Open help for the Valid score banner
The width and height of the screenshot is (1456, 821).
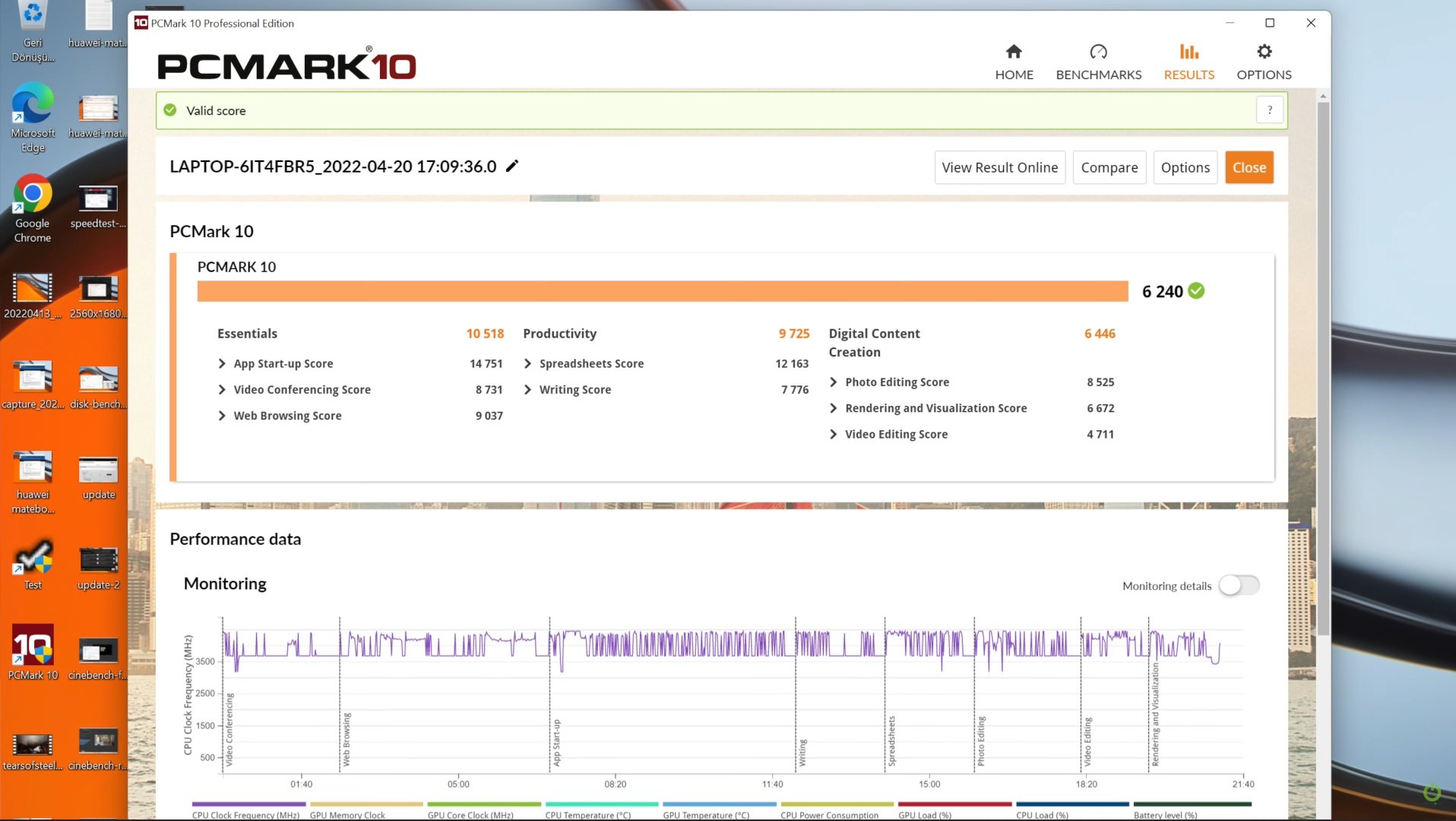coord(1269,110)
